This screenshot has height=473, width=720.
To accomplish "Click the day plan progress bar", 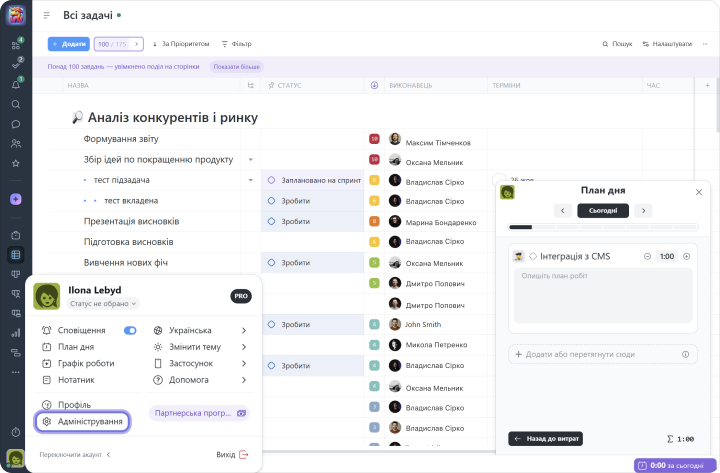I will [602, 227].
